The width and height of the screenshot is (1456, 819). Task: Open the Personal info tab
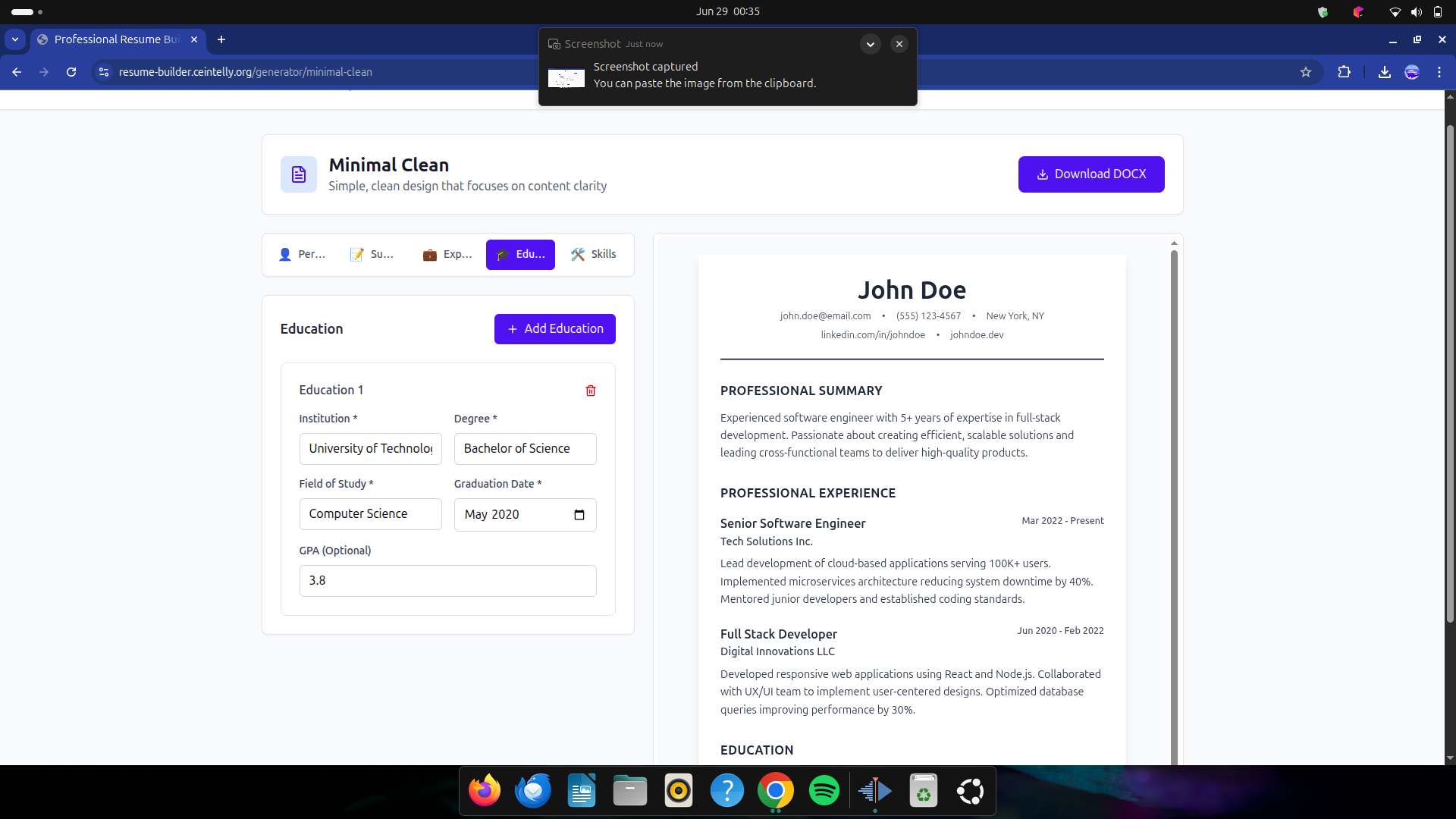point(302,255)
